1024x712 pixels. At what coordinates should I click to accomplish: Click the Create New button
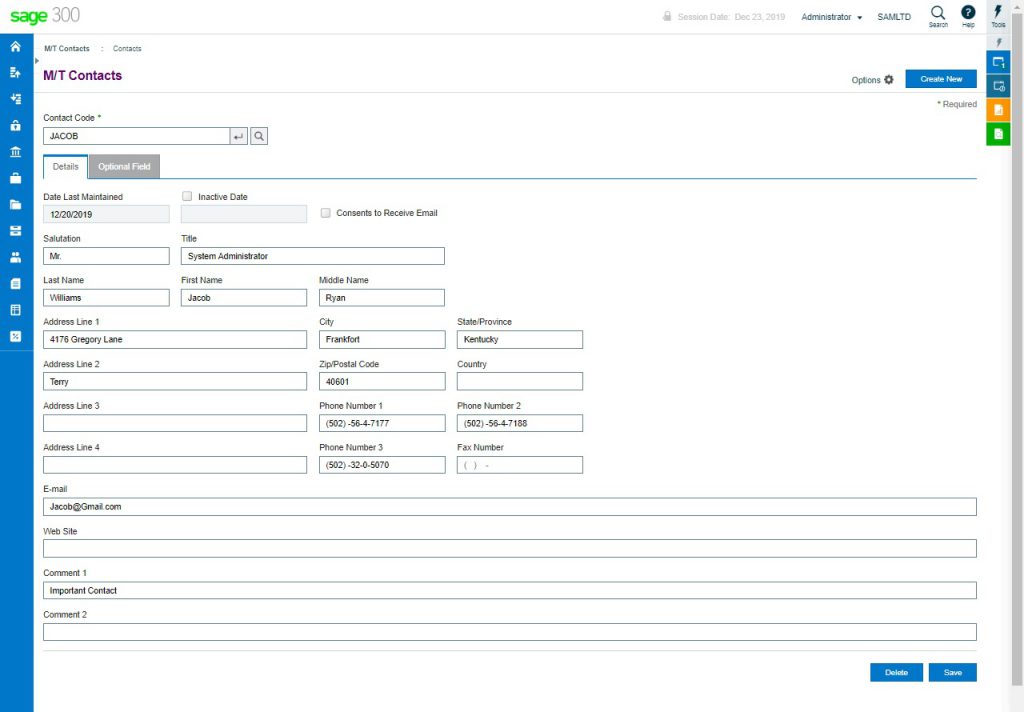coord(940,79)
